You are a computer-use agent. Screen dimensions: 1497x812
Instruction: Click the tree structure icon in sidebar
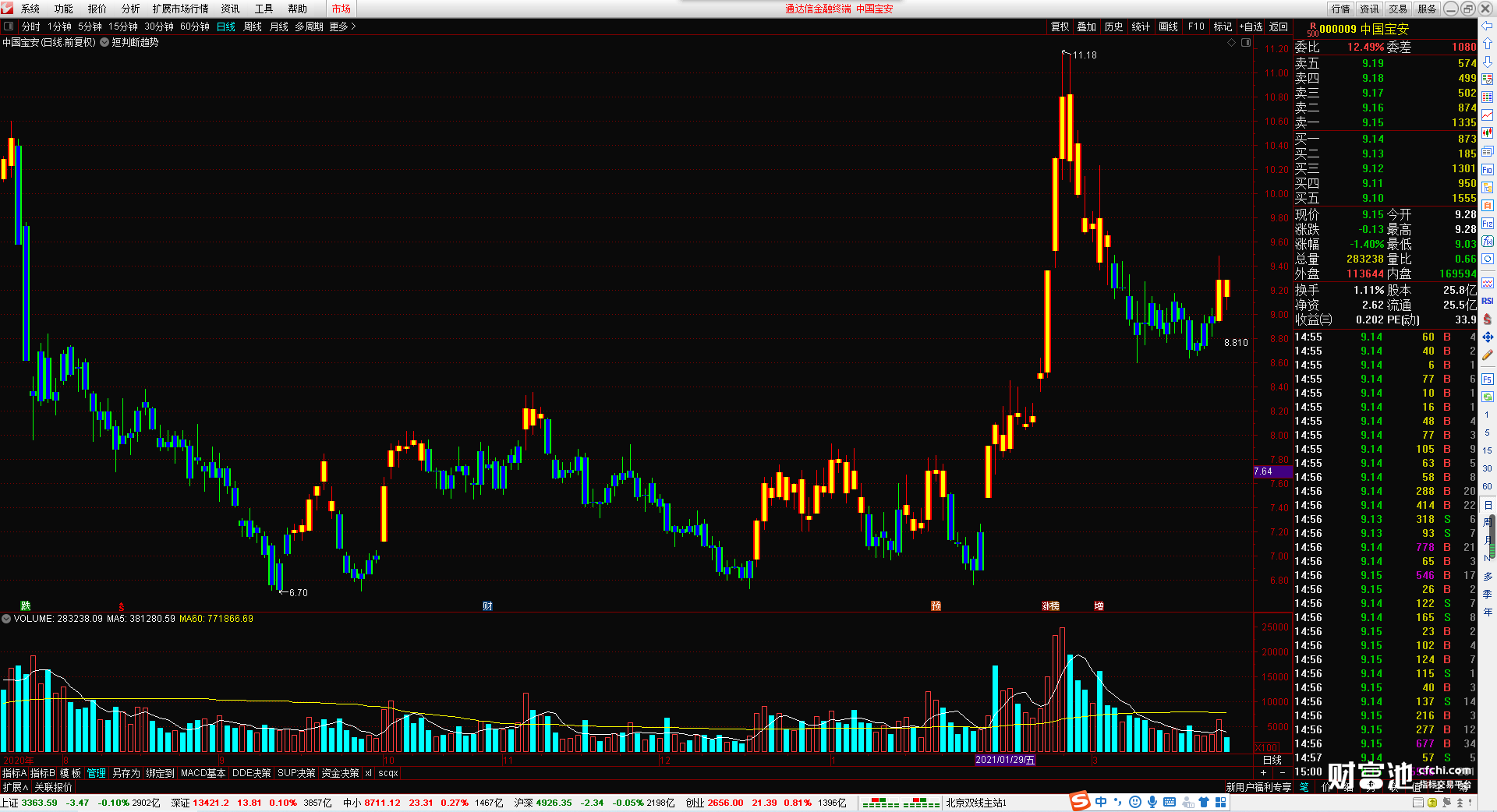(x=1488, y=187)
